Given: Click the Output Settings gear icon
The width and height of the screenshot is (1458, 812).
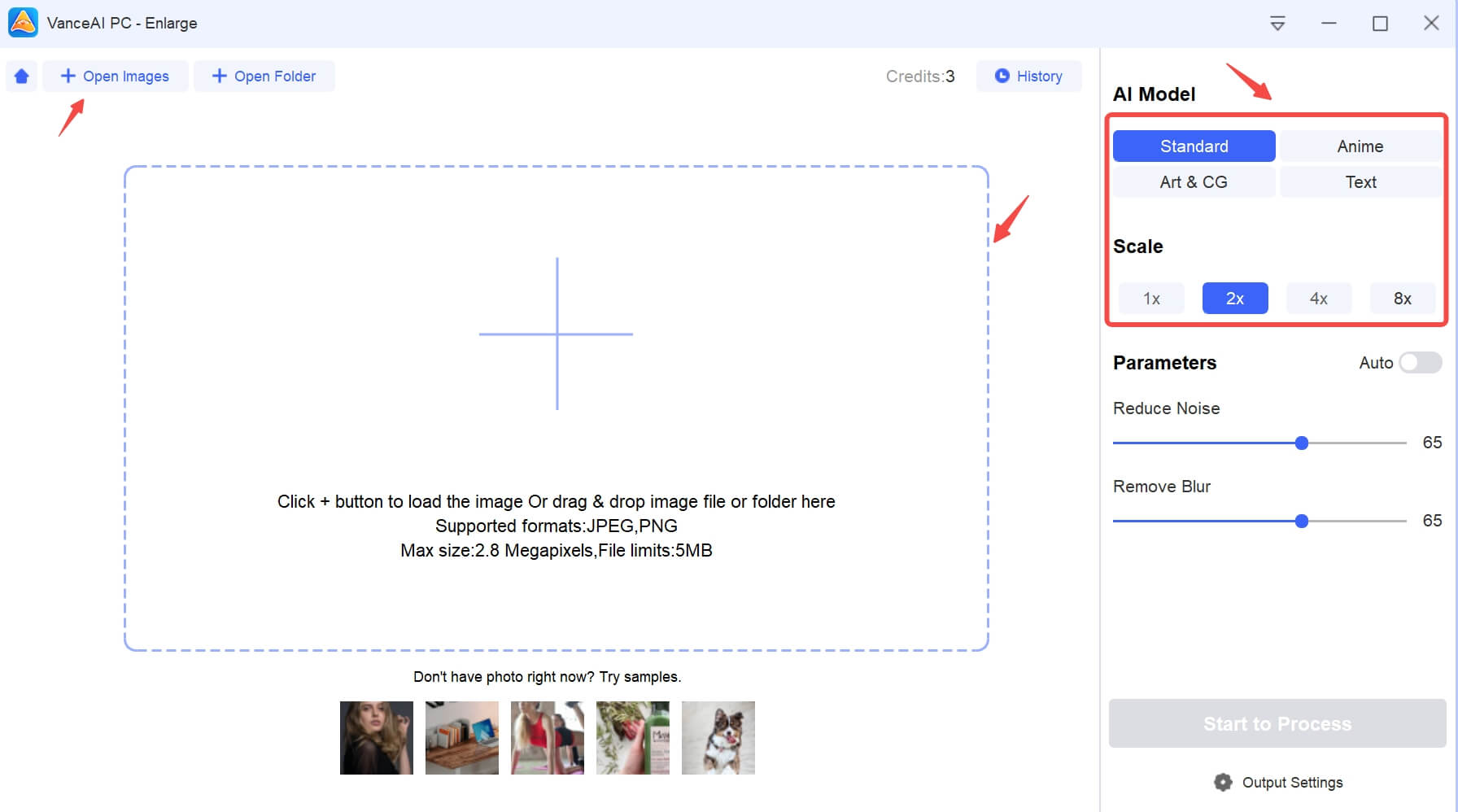Looking at the screenshot, I should pos(1222,782).
